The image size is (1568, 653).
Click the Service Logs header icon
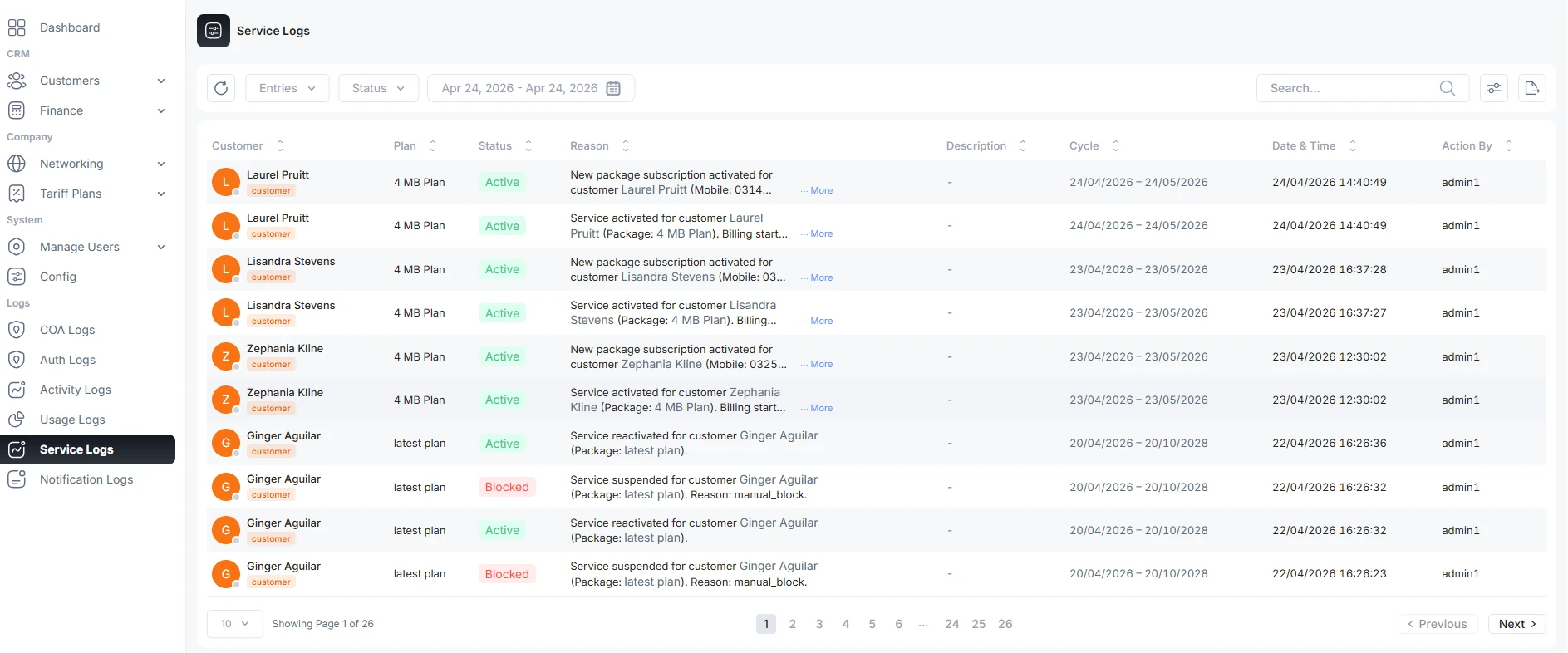pos(214,31)
